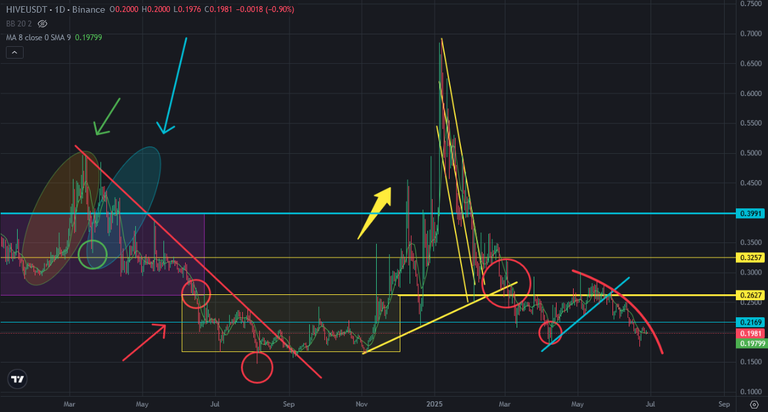Select the 0.7000 price scale label
This screenshot has height=412, width=768.
pyautogui.click(x=750, y=34)
